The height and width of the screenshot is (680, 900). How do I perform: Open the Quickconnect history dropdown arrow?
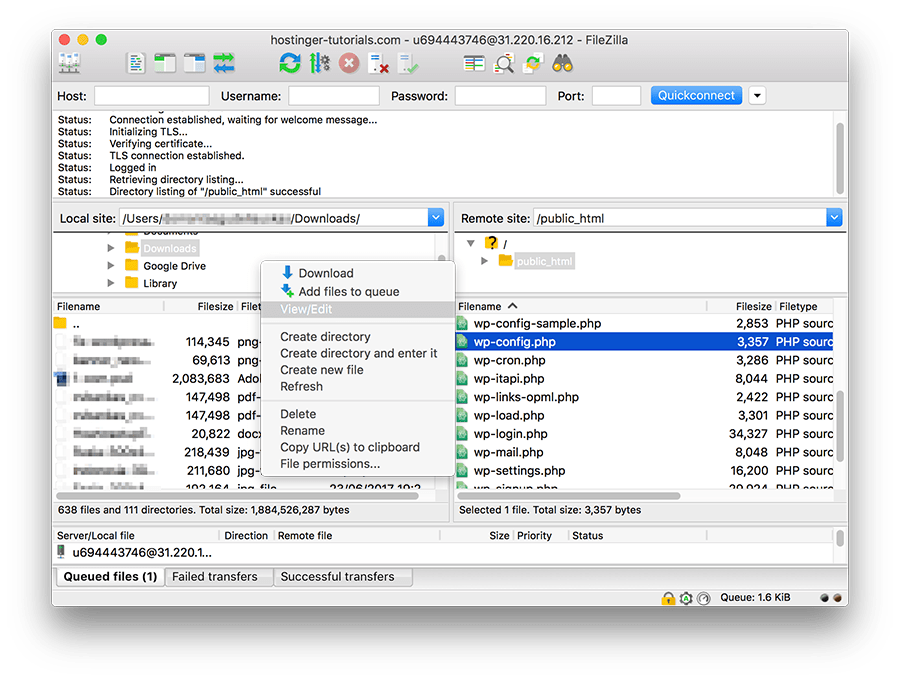pyautogui.click(x=757, y=95)
